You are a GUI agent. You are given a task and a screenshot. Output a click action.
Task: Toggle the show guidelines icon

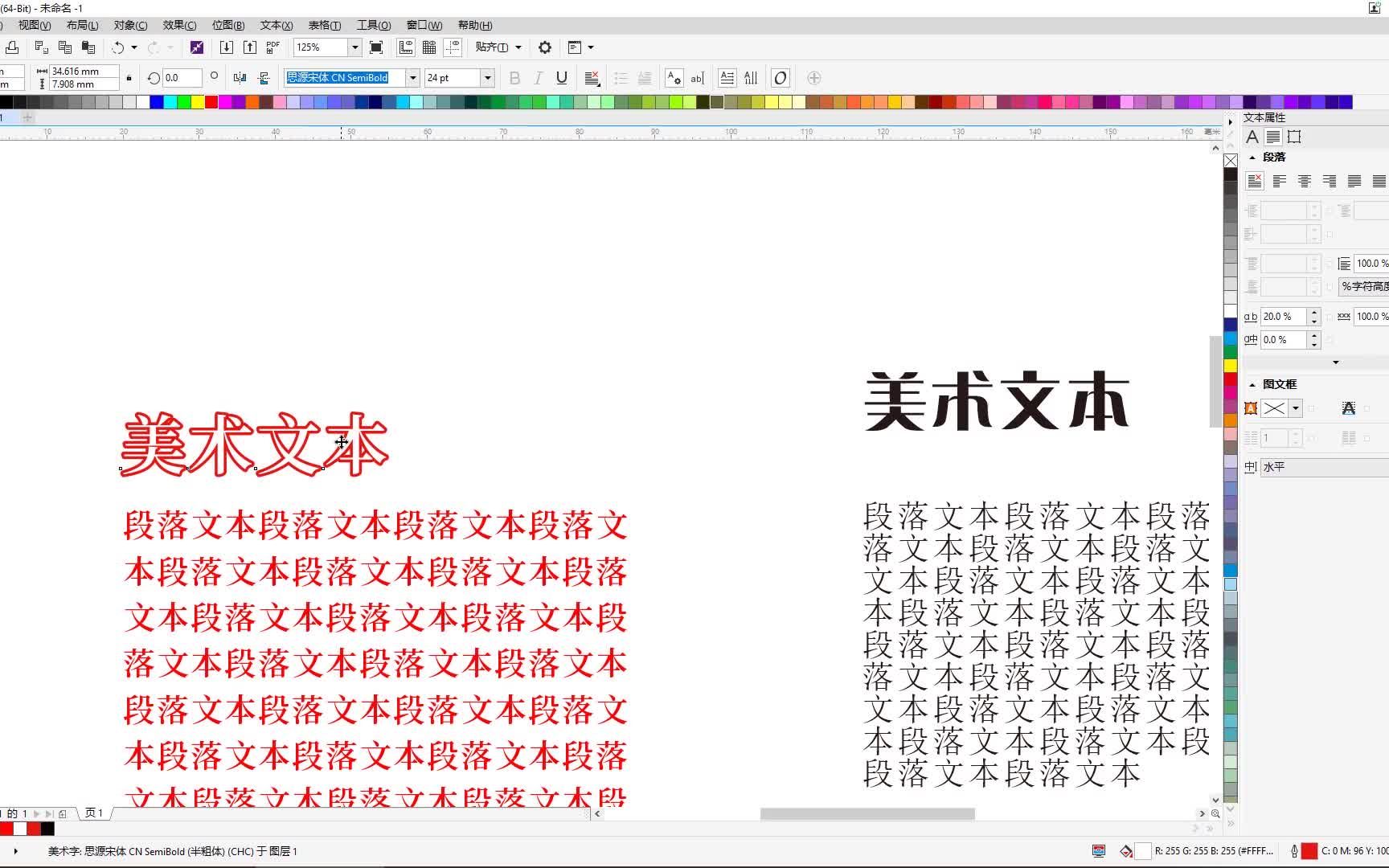pos(453,47)
